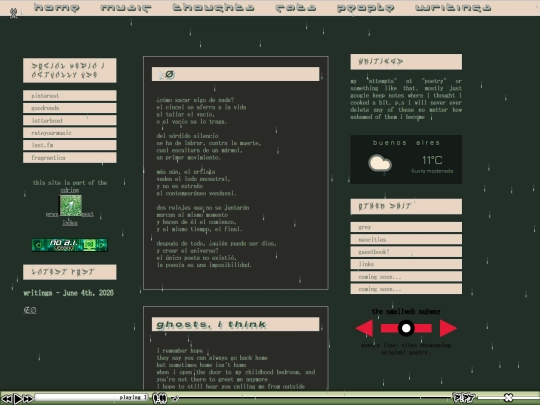This screenshot has height=405, width=540.
Task: Click the first coming soon... entry
Action: click(406, 277)
